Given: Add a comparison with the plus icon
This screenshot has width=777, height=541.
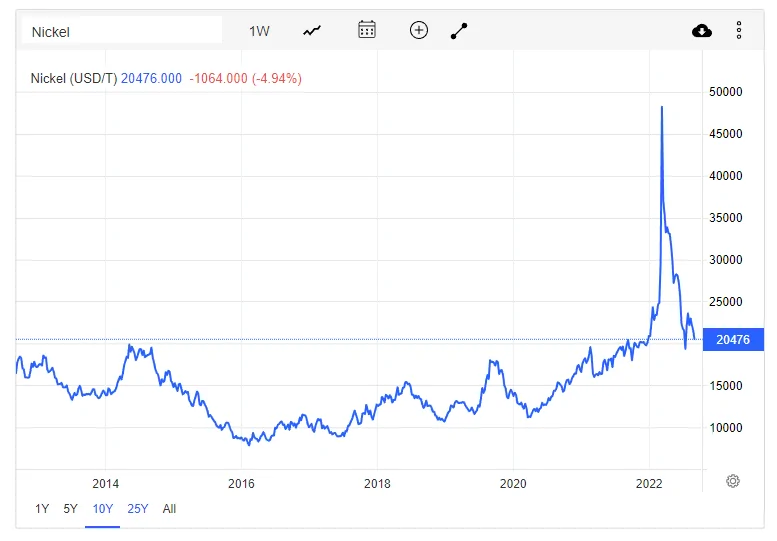Looking at the screenshot, I should 419,30.
